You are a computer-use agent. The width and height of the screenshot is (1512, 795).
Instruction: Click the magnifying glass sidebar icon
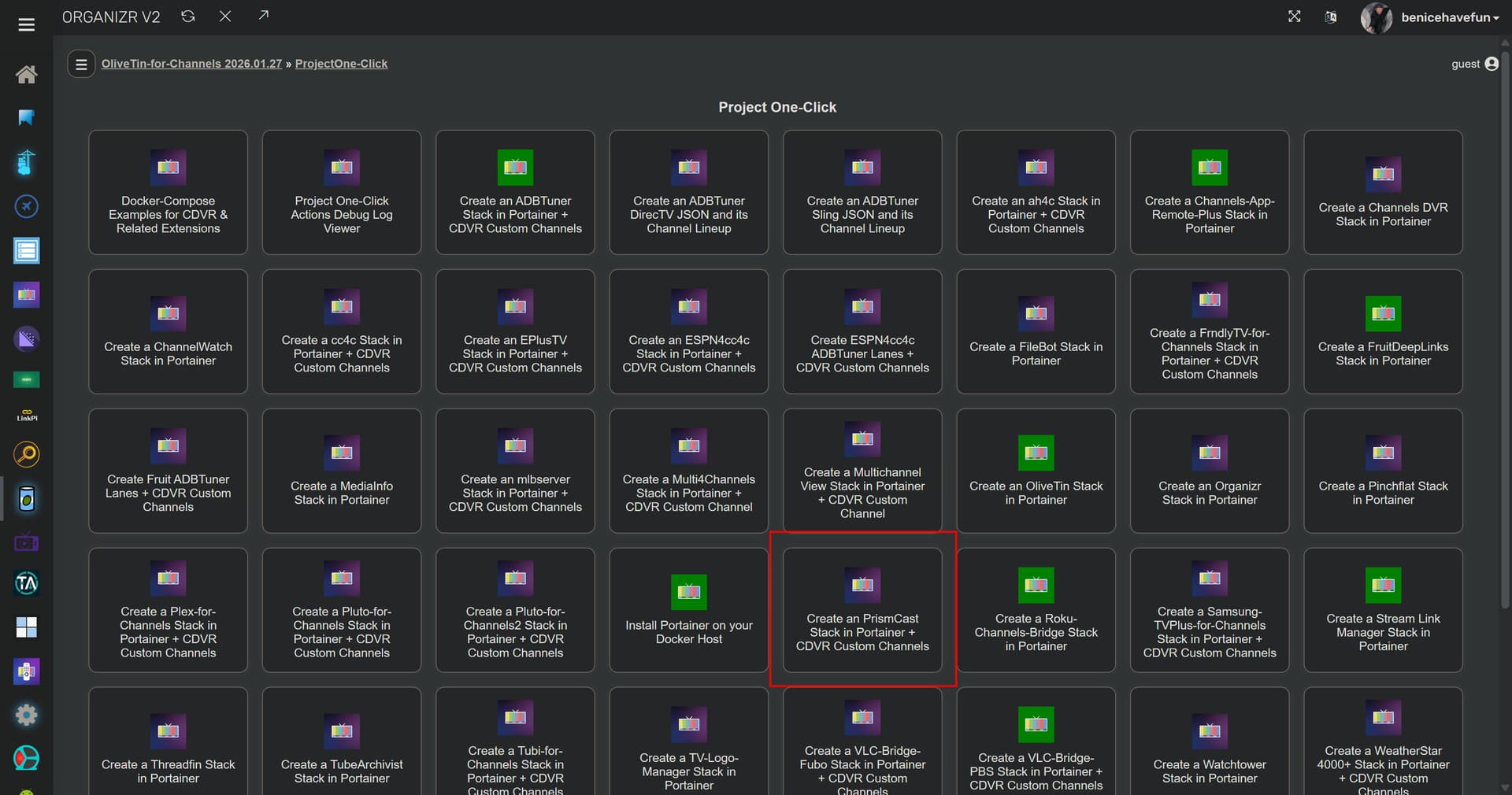(x=26, y=454)
